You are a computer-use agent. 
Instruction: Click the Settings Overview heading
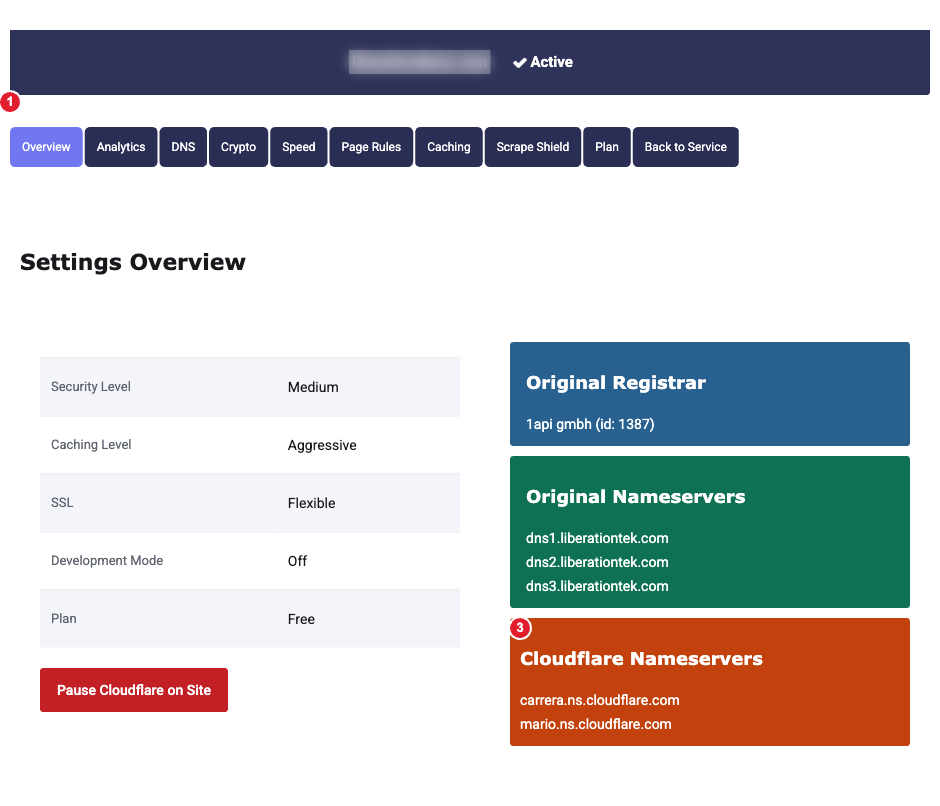tap(132, 262)
